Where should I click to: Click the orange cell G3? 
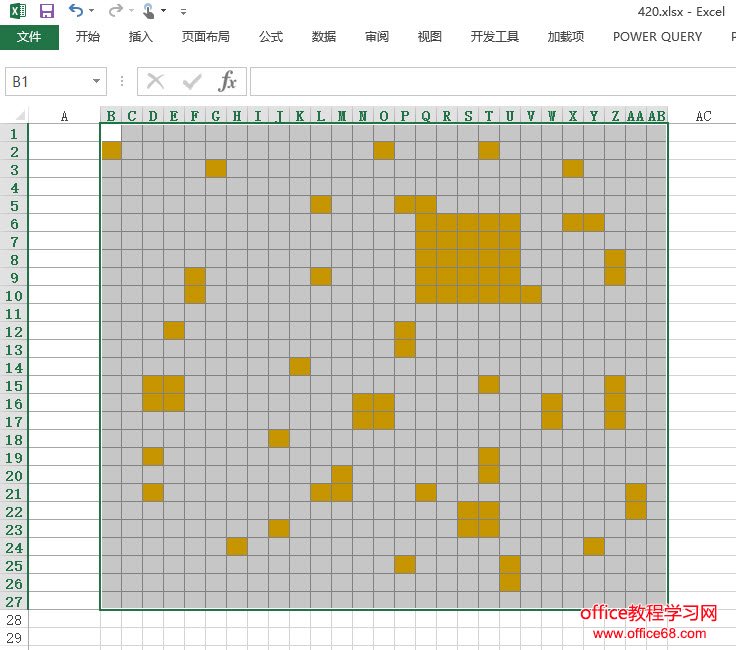pyautogui.click(x=216, y=168)
